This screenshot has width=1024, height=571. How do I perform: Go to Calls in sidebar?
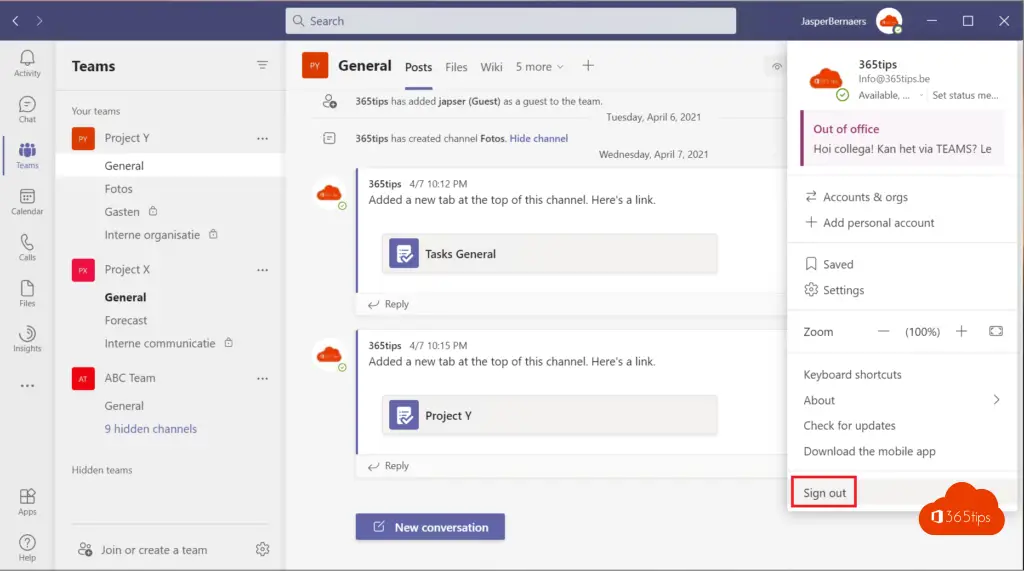[27, 247]
